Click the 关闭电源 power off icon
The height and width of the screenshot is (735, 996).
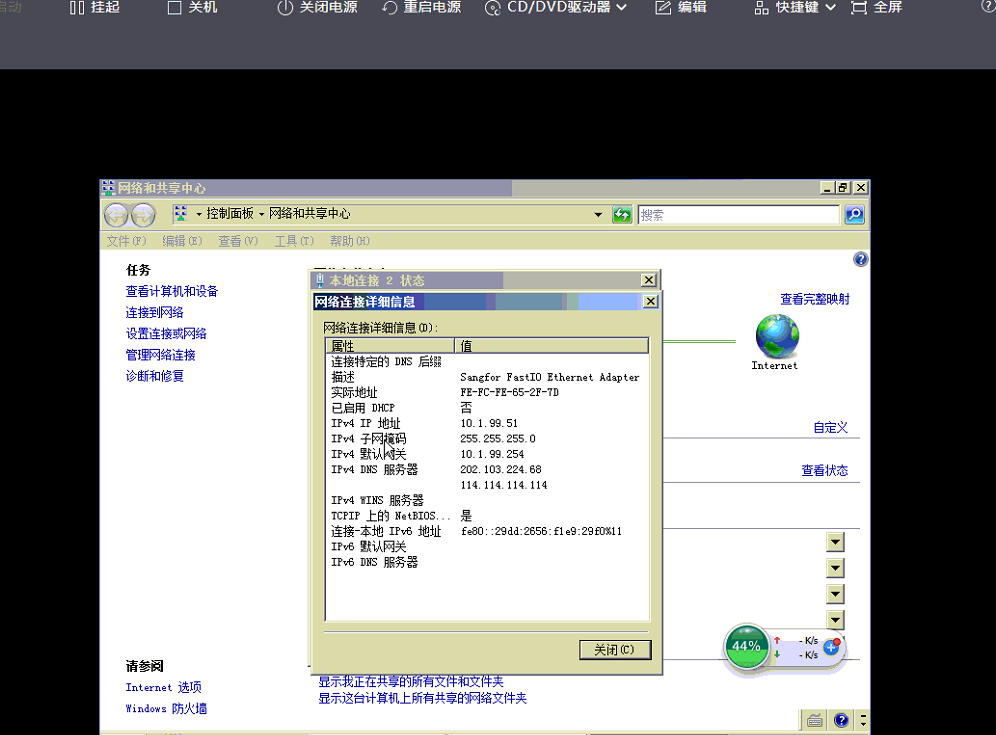tap(285, 8)
